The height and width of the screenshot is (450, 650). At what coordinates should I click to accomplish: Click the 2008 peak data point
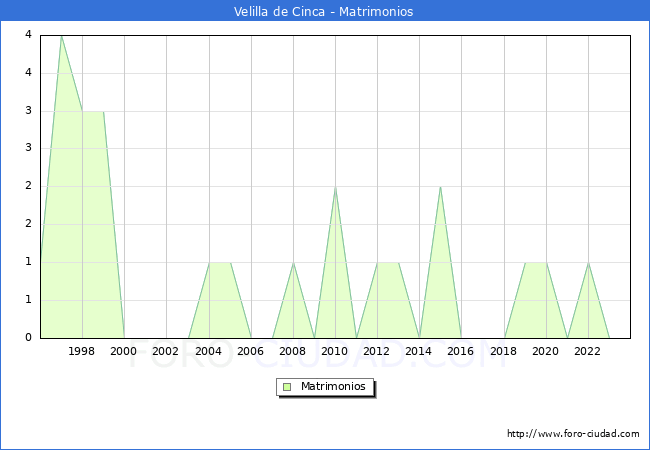(x=293, y=262)
